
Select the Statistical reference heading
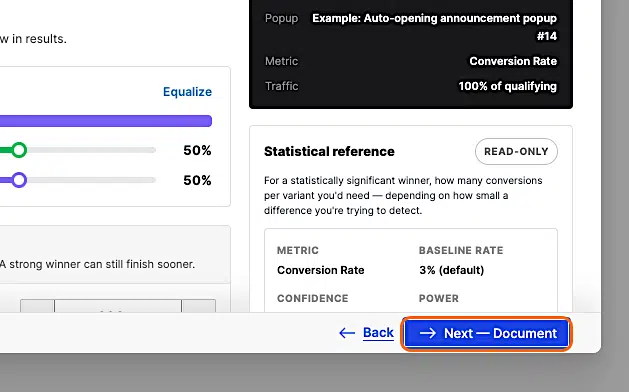[329, 151]
